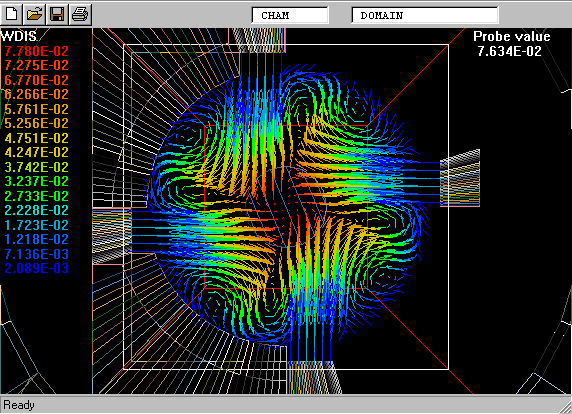The height and width of the screenshot is (414, 572).
Task: Click the DOMAIN text field
Action: tap(425, 15)
